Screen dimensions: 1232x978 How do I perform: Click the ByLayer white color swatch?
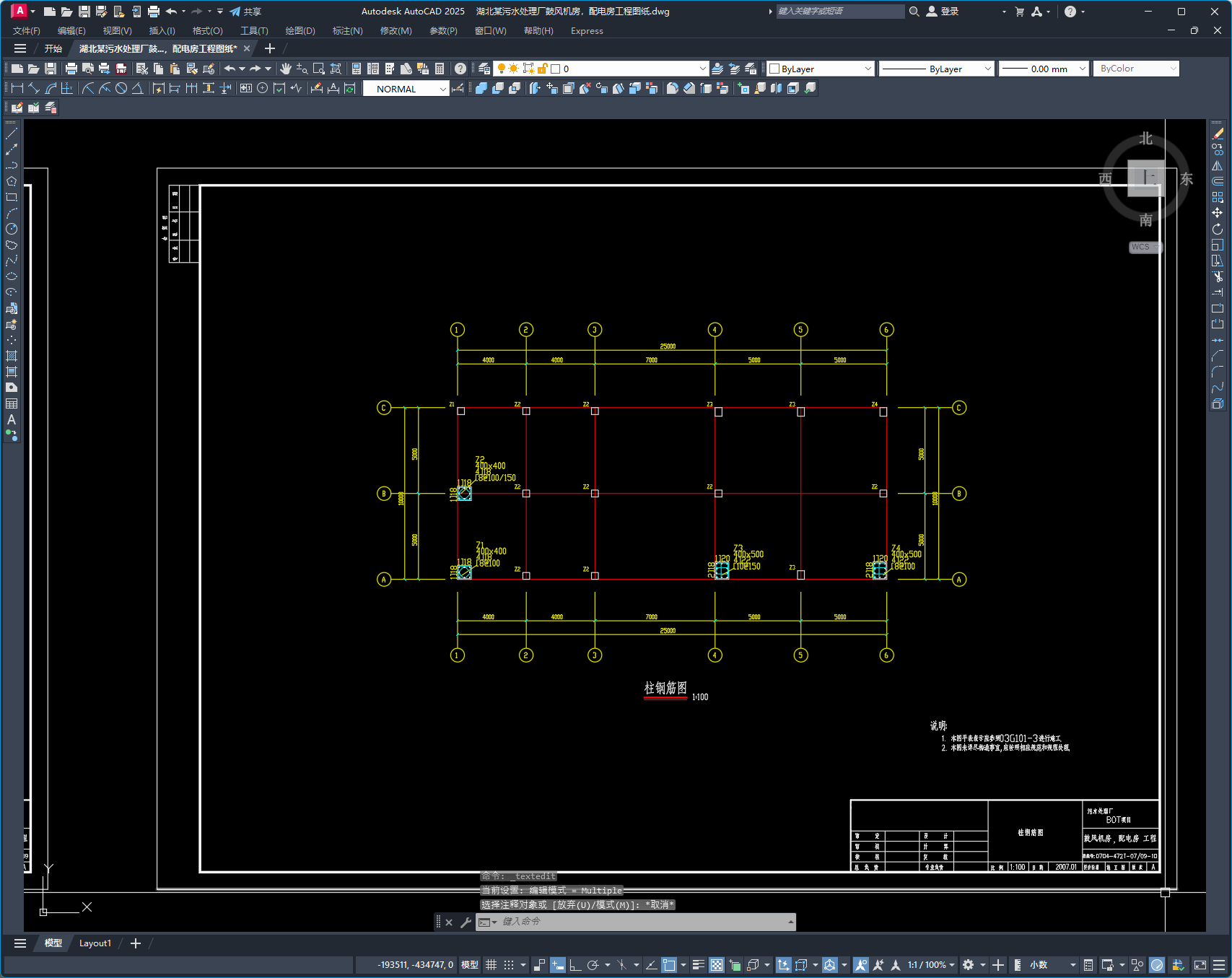coord(774,69)
